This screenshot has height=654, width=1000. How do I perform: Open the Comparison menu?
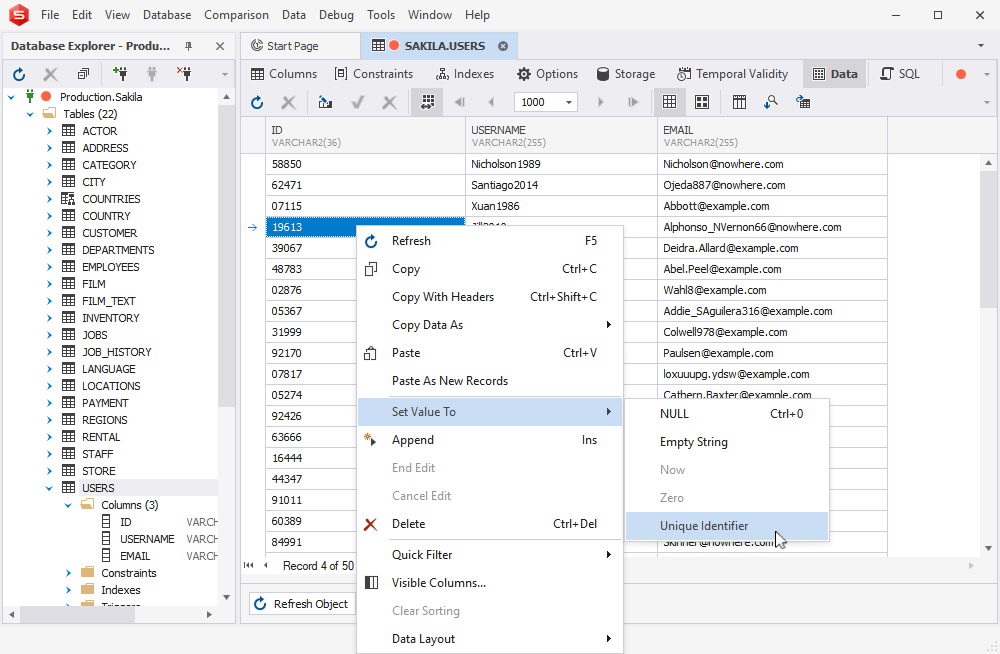point(236,15)
